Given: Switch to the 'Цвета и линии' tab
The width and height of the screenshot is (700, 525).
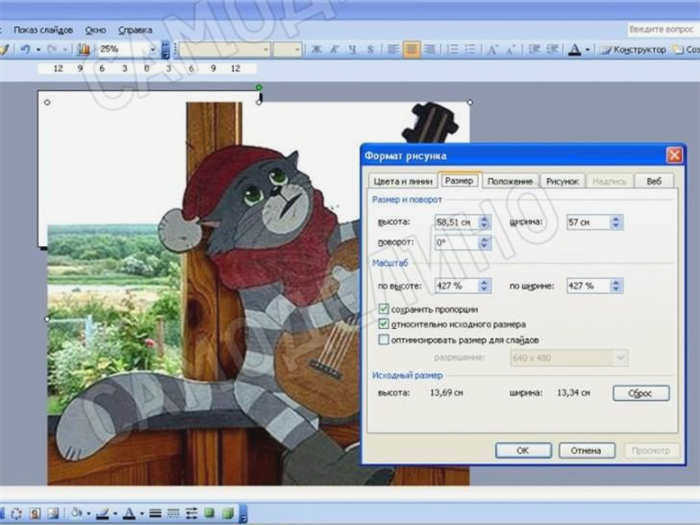Looking at the screenshot, I should 403,181.
